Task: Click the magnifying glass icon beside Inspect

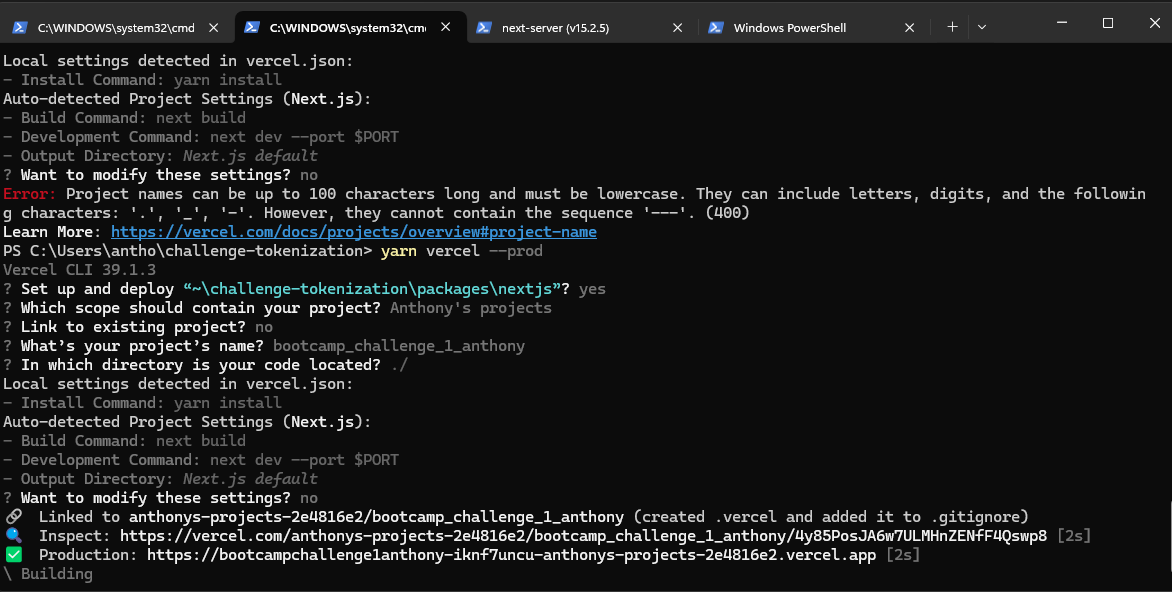Action: pyautogui.click(x=12, y=535)
